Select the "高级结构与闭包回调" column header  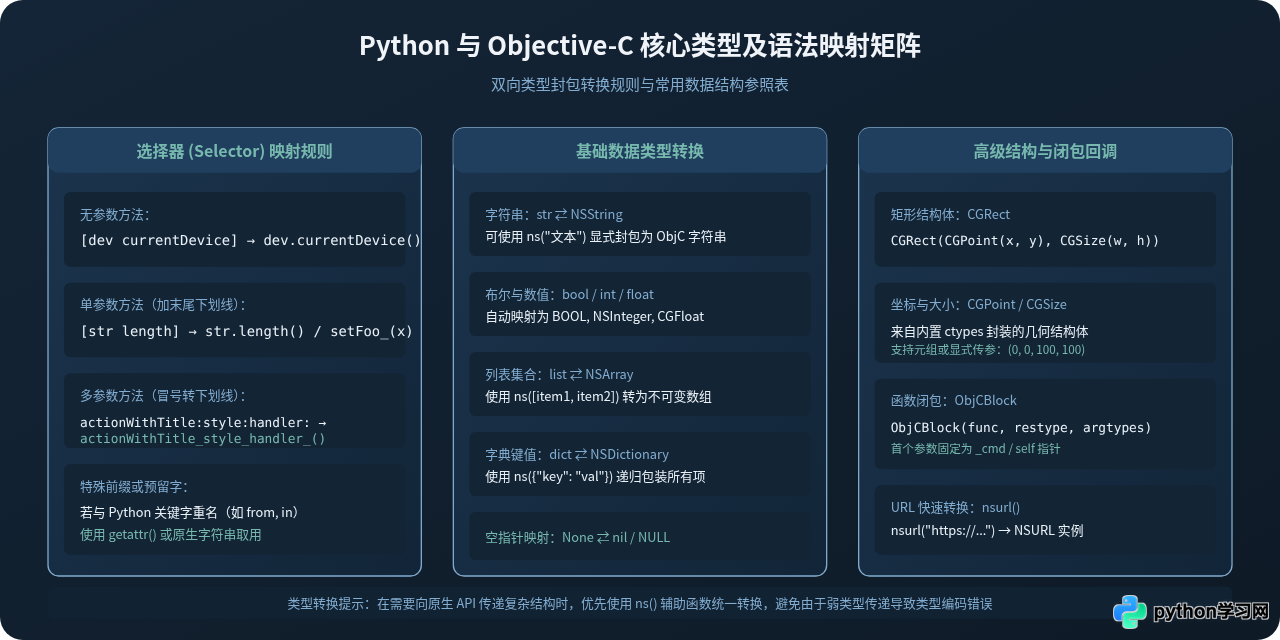tap(1045, 151)
